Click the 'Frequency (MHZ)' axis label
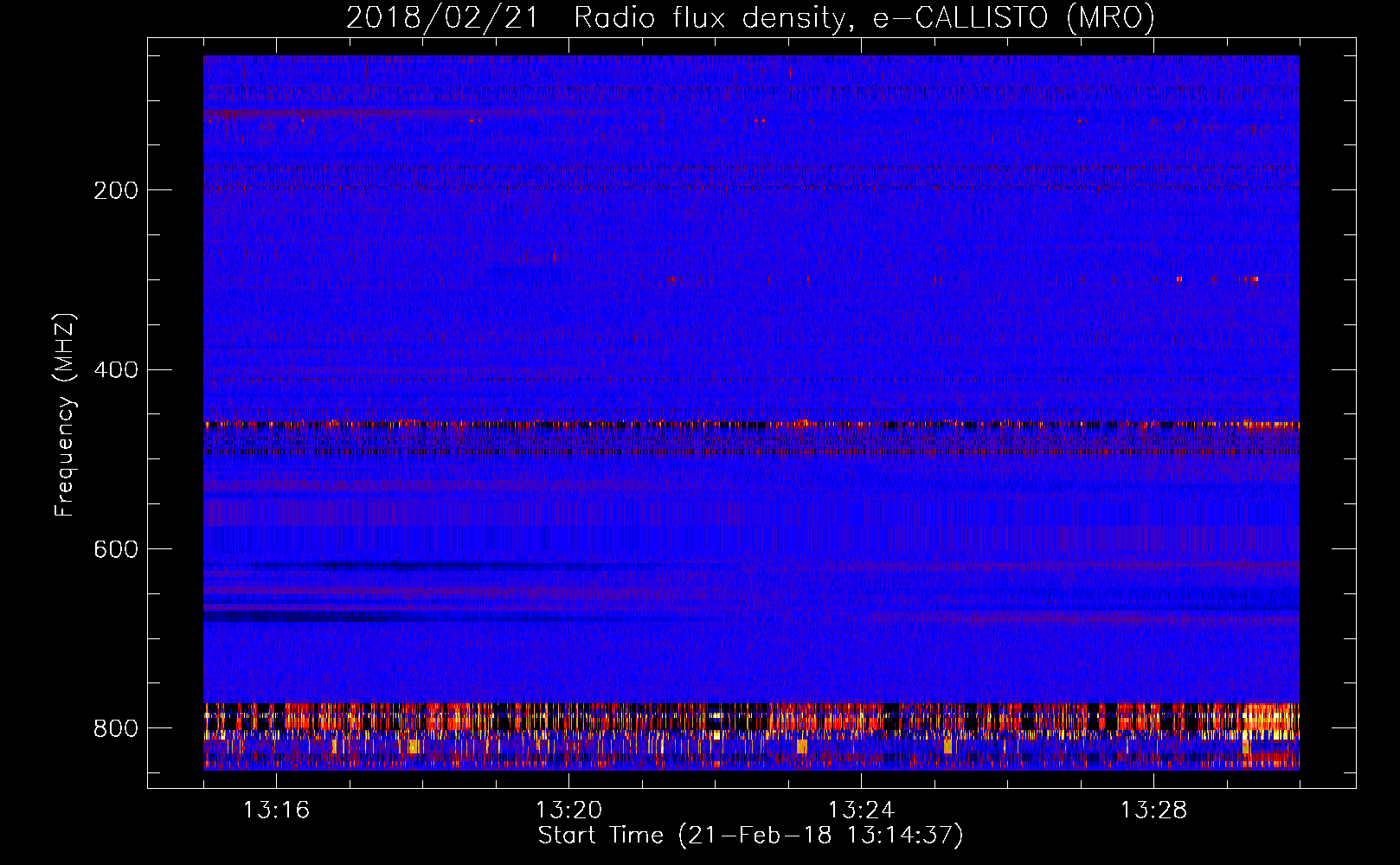1400x865 pixels. point(65,415)
